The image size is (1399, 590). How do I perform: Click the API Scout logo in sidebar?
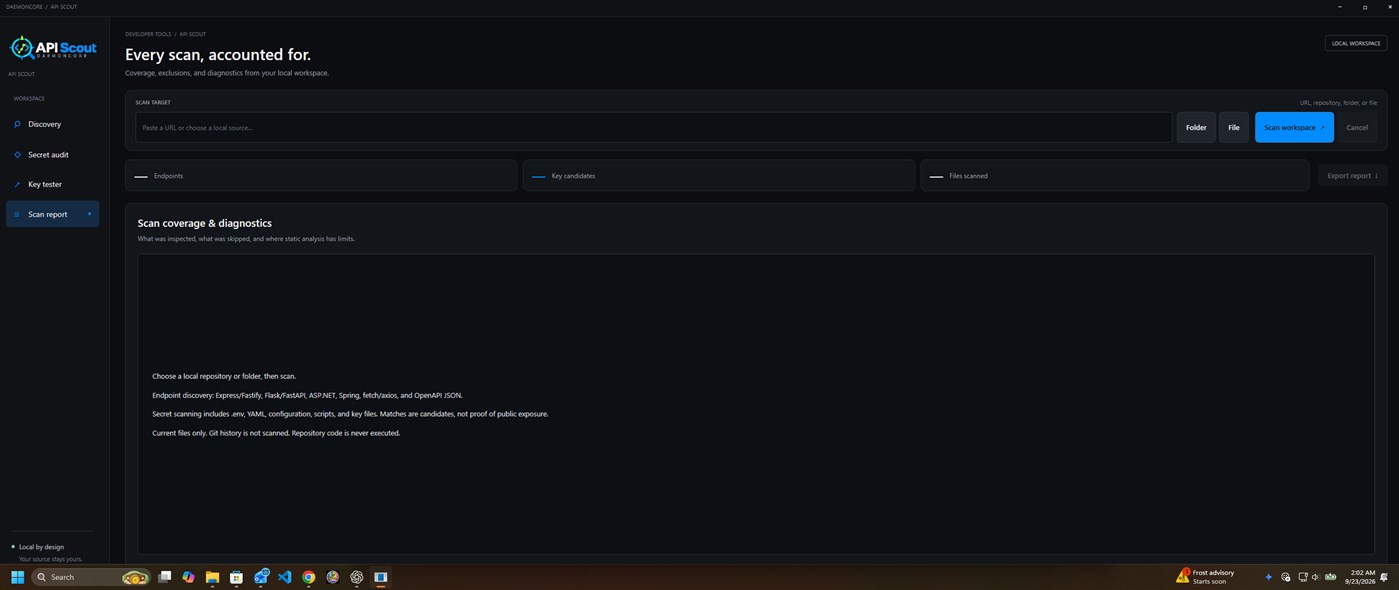(53, 47)
